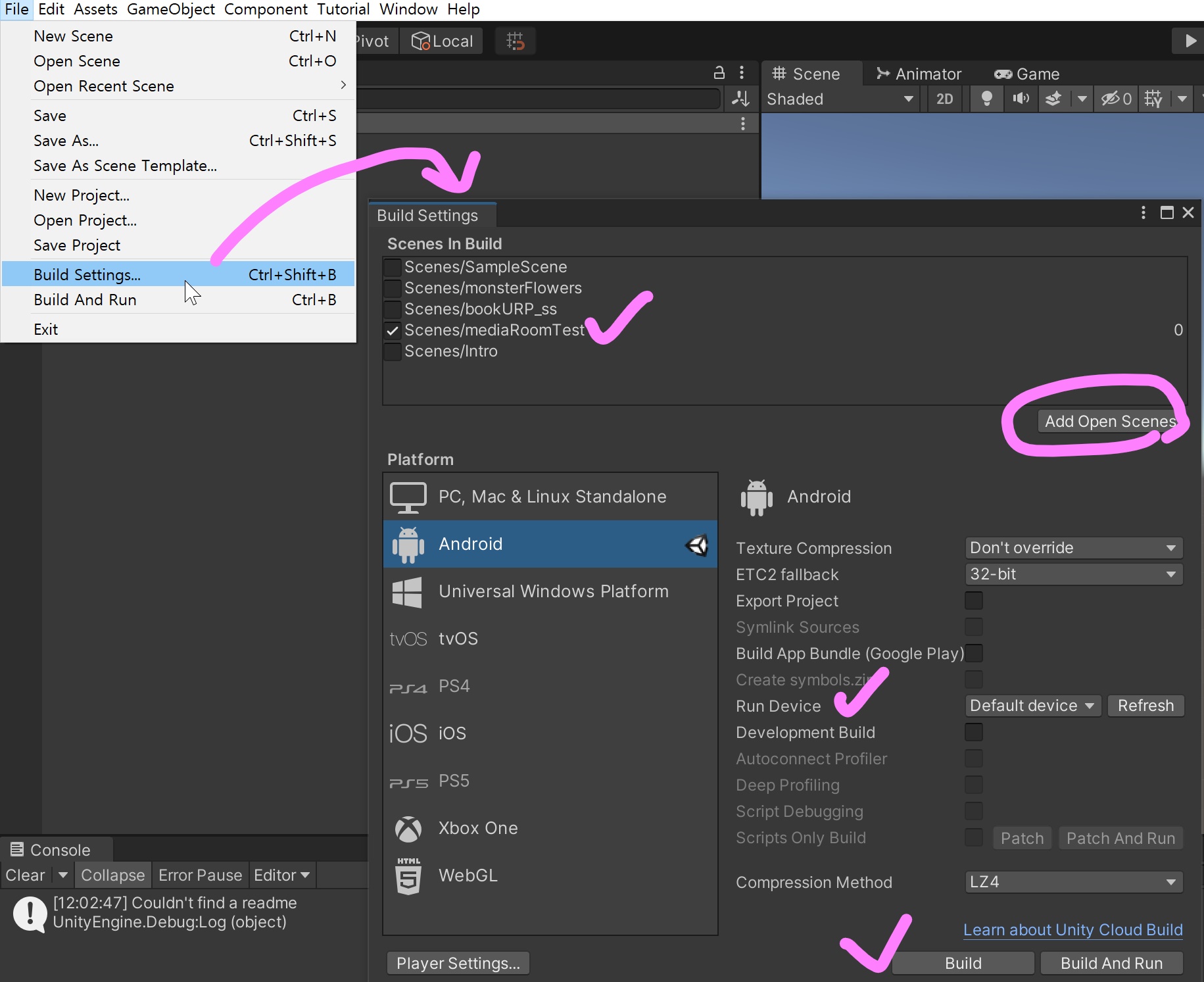Click Build And Run button

pos(1112,963)
